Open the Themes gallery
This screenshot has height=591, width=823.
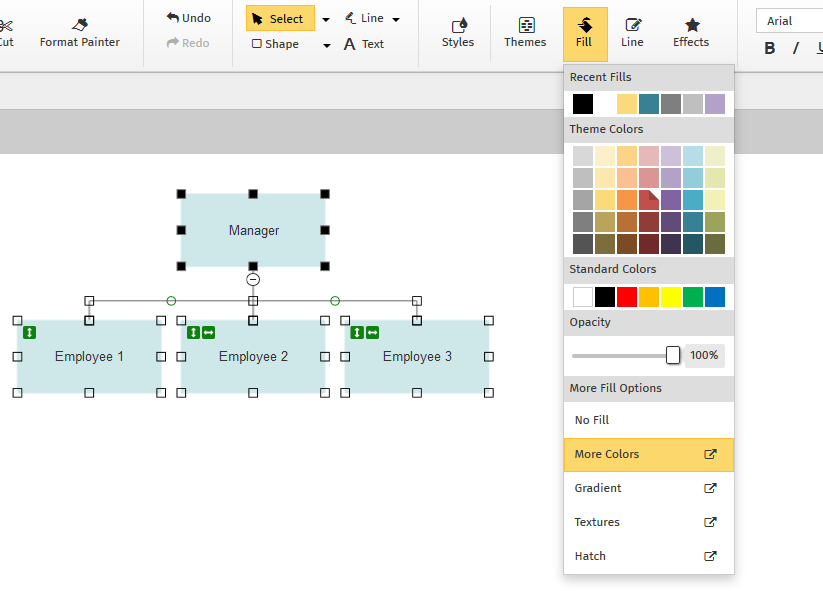[x=525, y=33]
